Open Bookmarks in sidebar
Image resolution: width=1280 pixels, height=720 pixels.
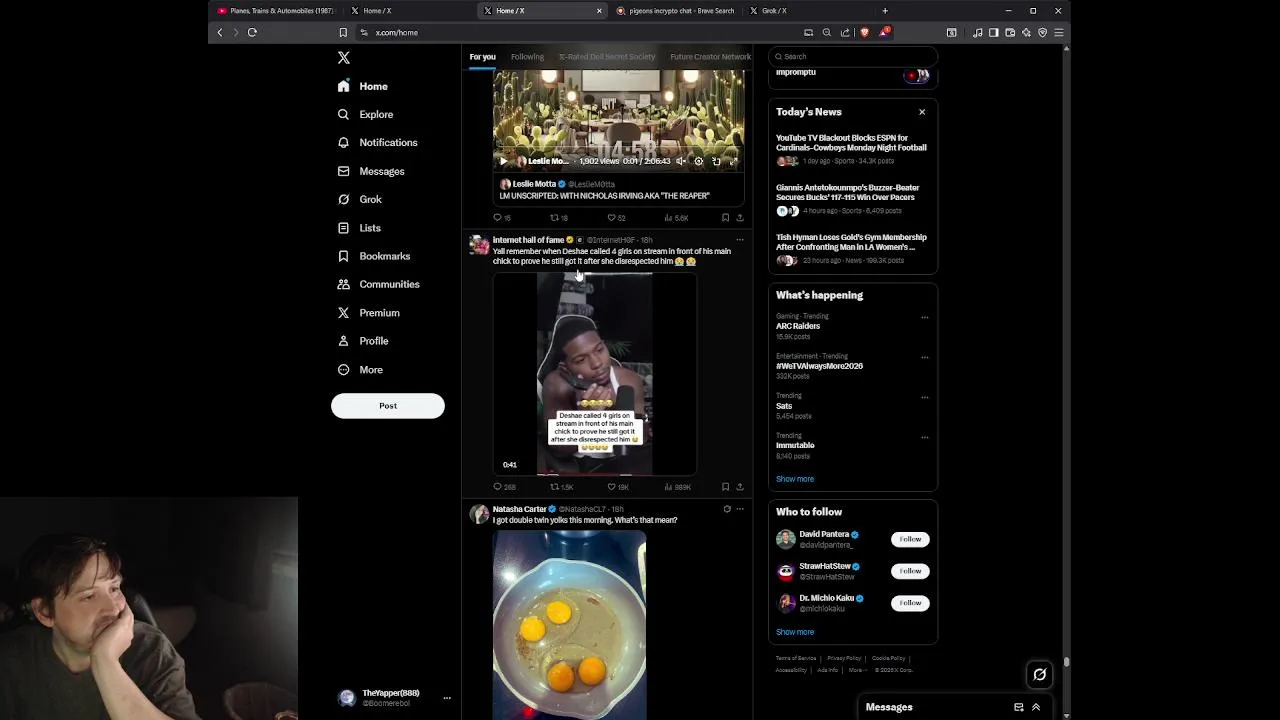[x=374, y=256]
